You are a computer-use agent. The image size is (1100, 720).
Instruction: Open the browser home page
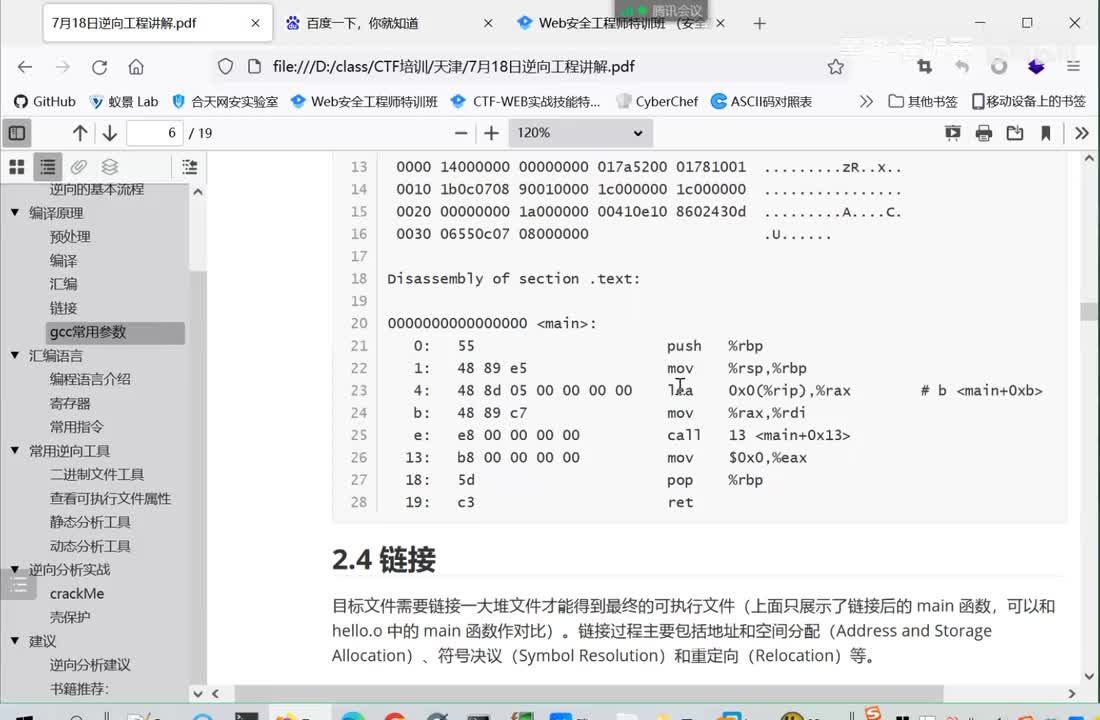(136, 67)
